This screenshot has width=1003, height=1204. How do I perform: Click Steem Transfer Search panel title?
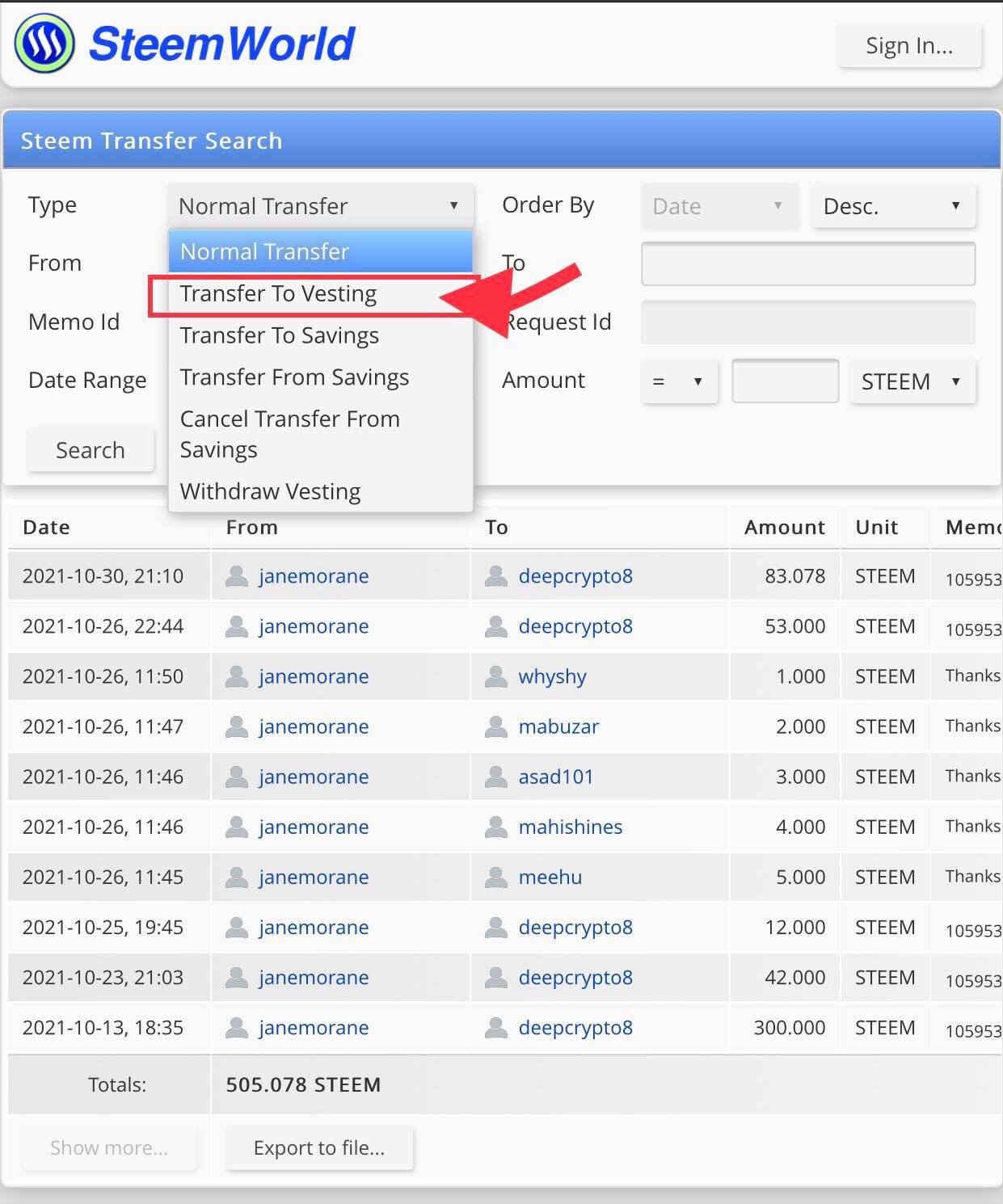pos(151,141)
